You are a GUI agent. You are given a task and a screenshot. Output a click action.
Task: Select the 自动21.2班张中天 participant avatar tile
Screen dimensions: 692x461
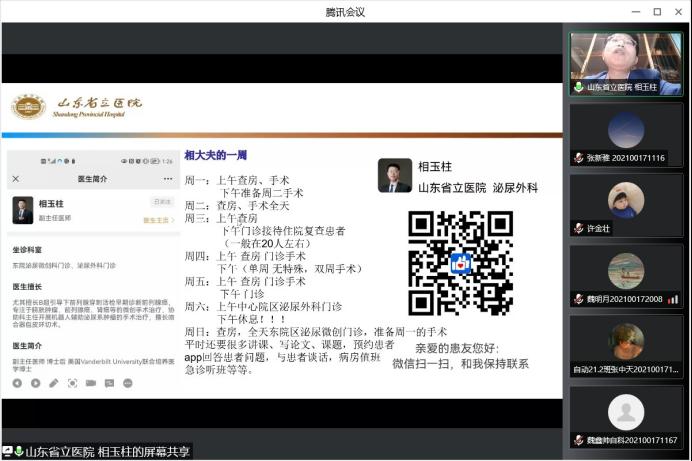pos(626,341)
